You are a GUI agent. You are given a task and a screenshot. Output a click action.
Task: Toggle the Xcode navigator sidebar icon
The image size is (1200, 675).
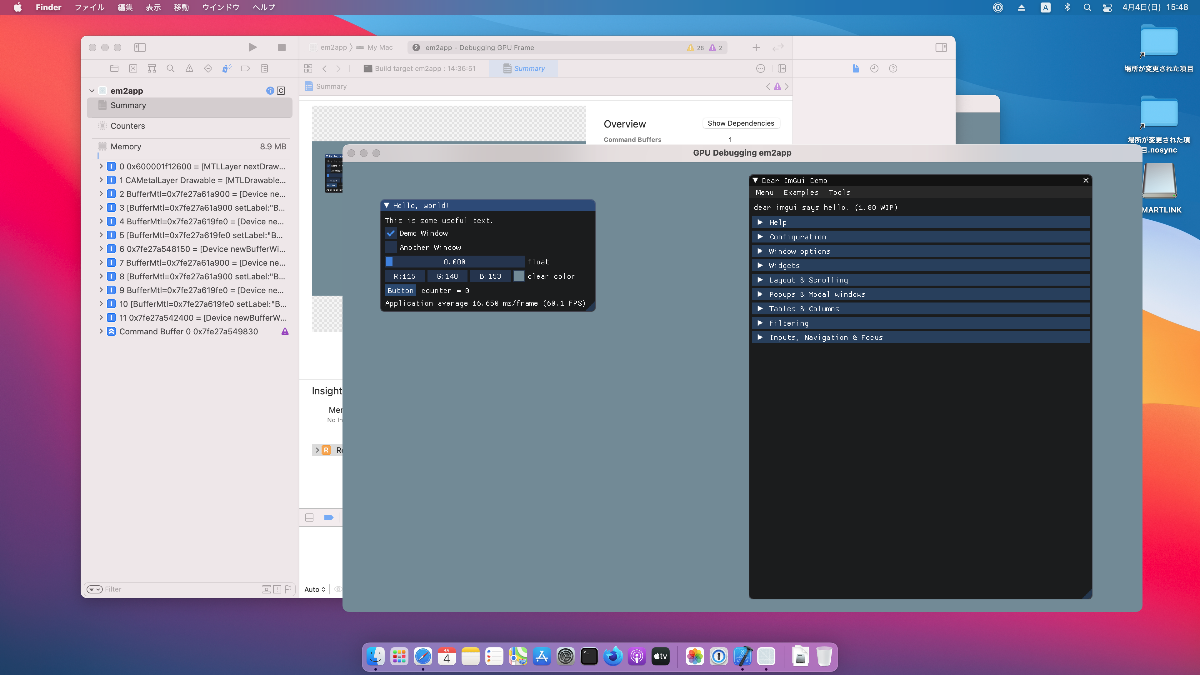pyautogui.click(x=140, y=47)
